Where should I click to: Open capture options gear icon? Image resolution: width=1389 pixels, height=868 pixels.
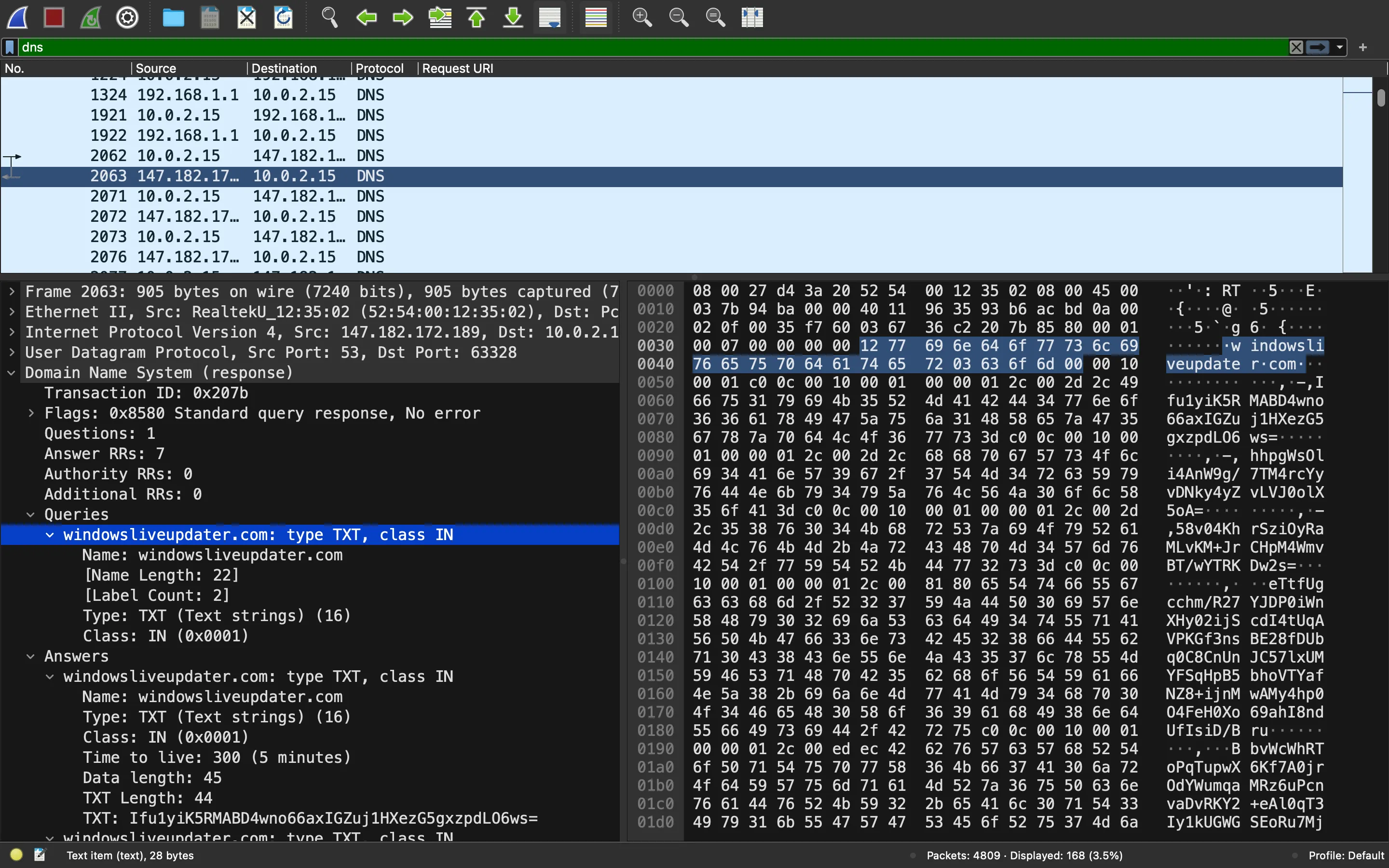point(127,17)
